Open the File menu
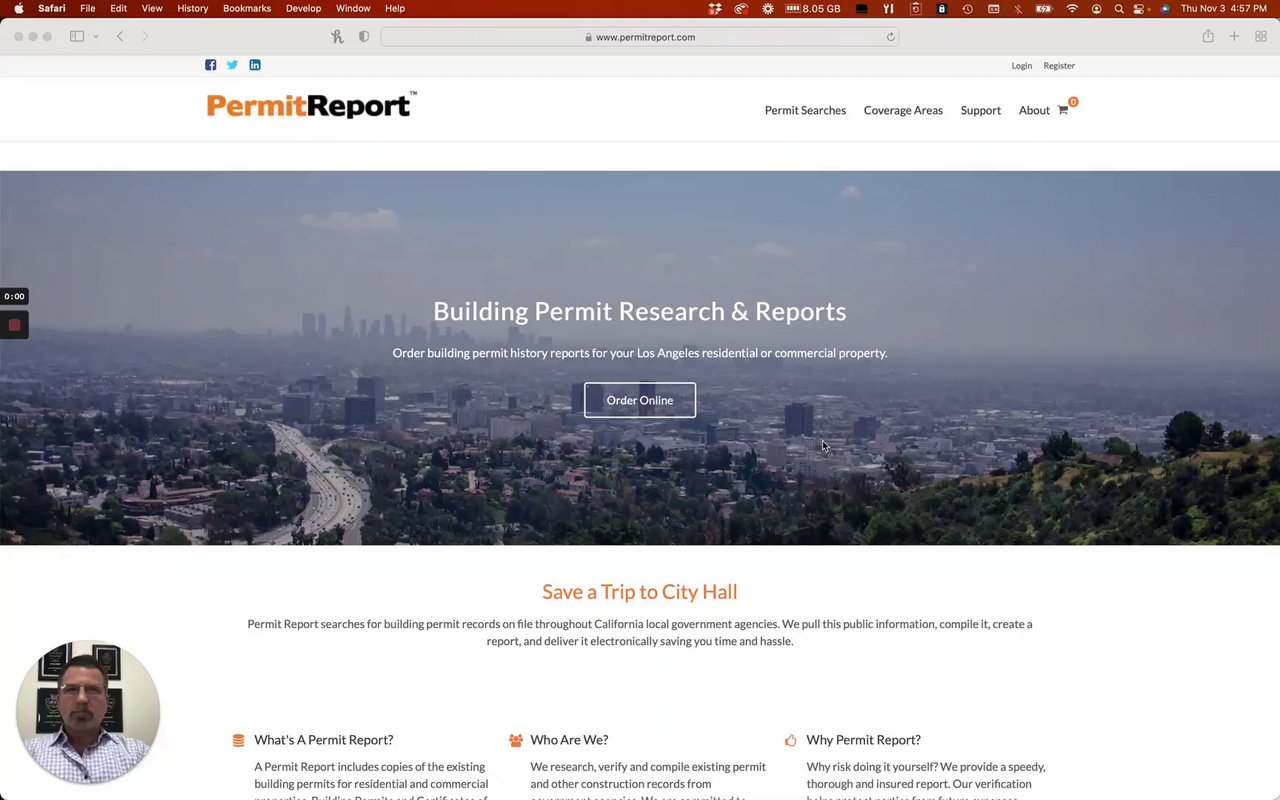Screen dimensions: 1280x800 tap(88, 8)
